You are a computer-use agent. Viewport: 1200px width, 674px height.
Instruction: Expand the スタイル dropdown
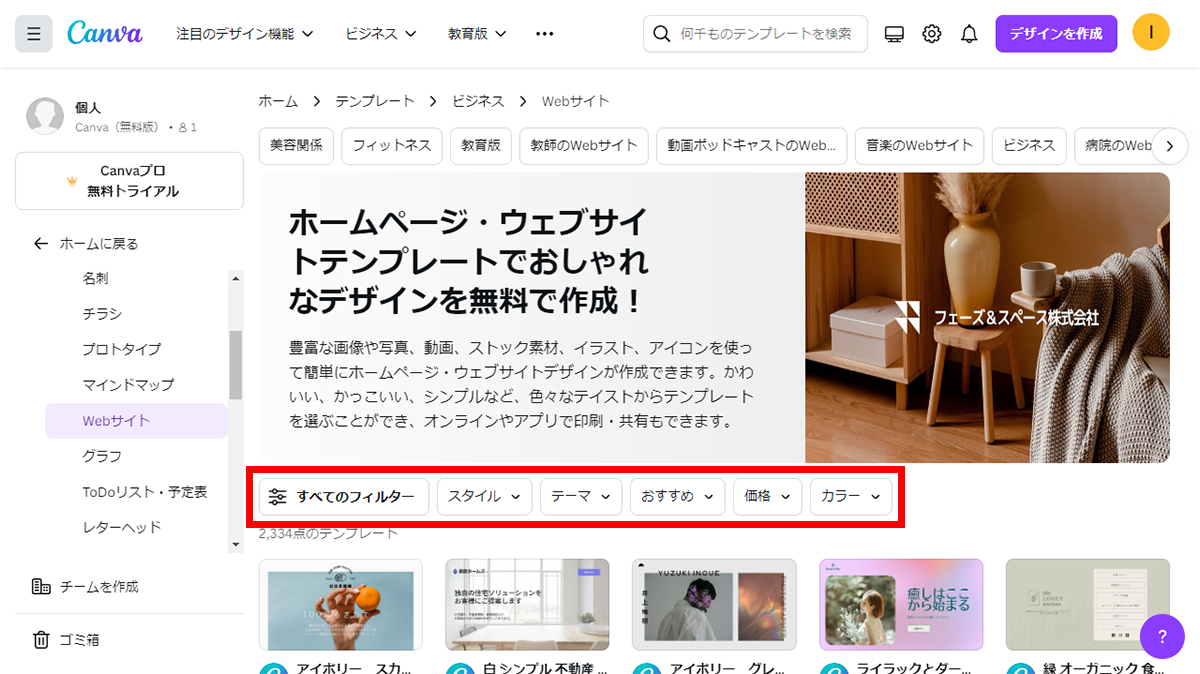[x=484, y=497]
